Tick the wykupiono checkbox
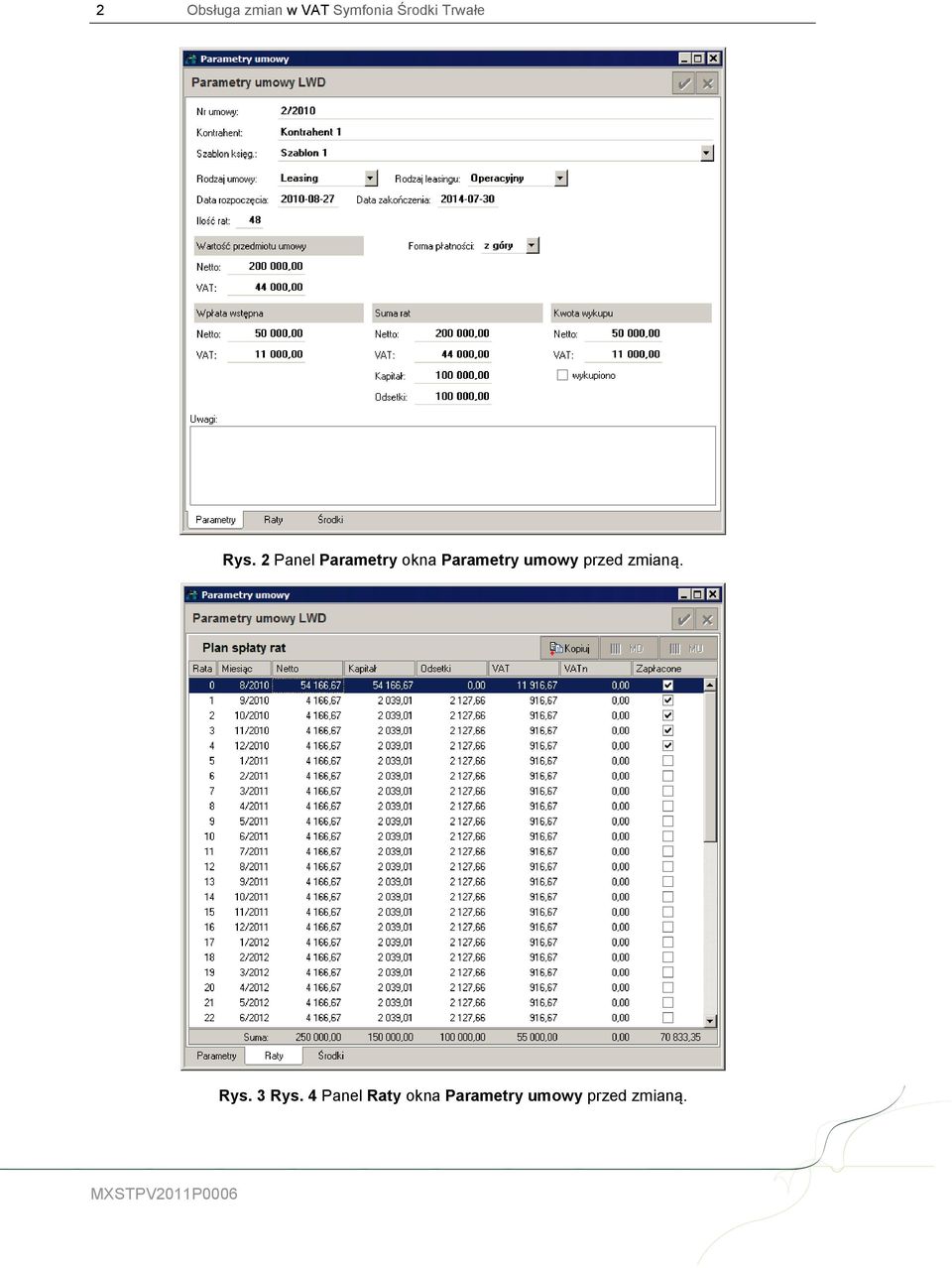This screenshot has width=952, height=1268. 562,375
